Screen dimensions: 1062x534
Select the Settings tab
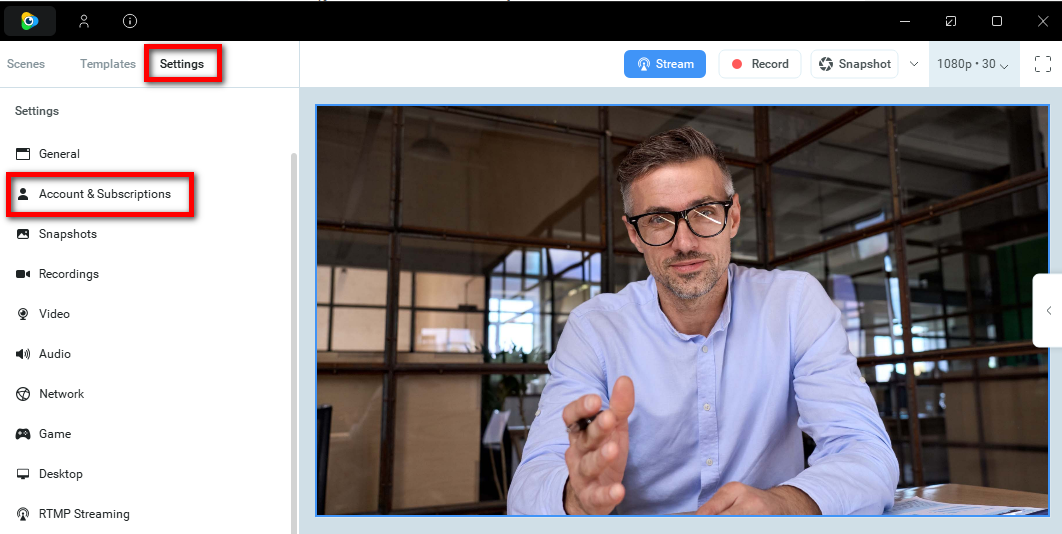(182, 64)
